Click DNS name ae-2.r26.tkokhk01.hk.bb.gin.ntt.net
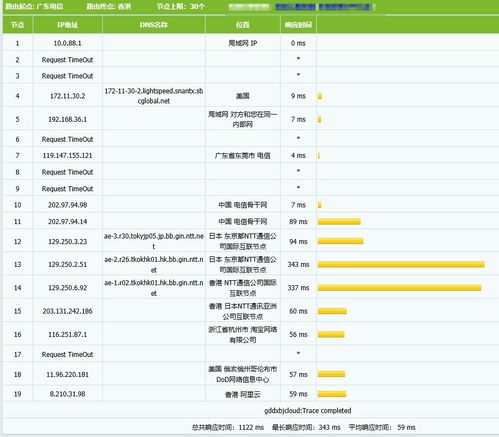Image resolution: width=499 pixels, height=437 pixels. [x=154, y=265]
